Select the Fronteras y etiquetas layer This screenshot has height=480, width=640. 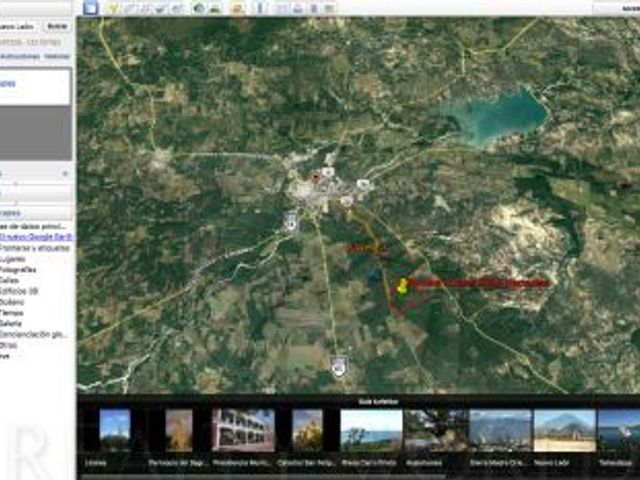pyautogui.click(x=35, y=248)
